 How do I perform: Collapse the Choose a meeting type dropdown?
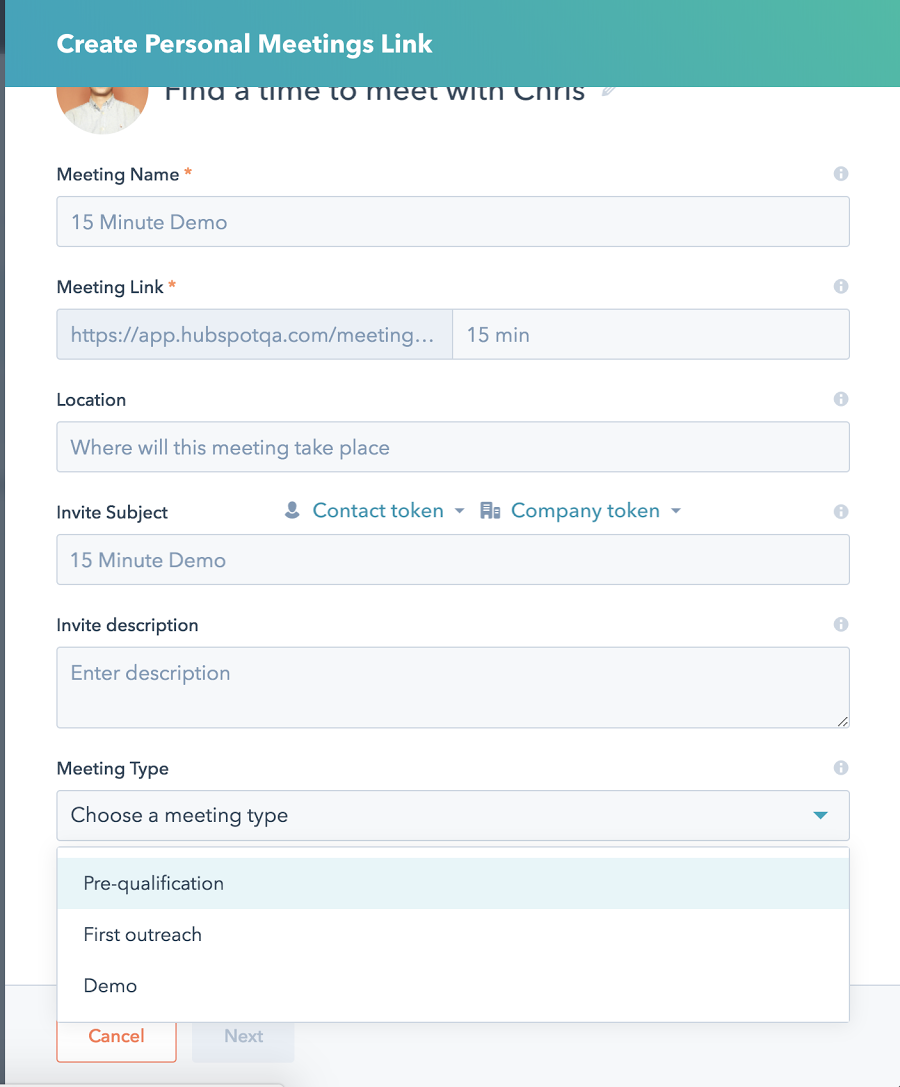(x=453, y=815)
